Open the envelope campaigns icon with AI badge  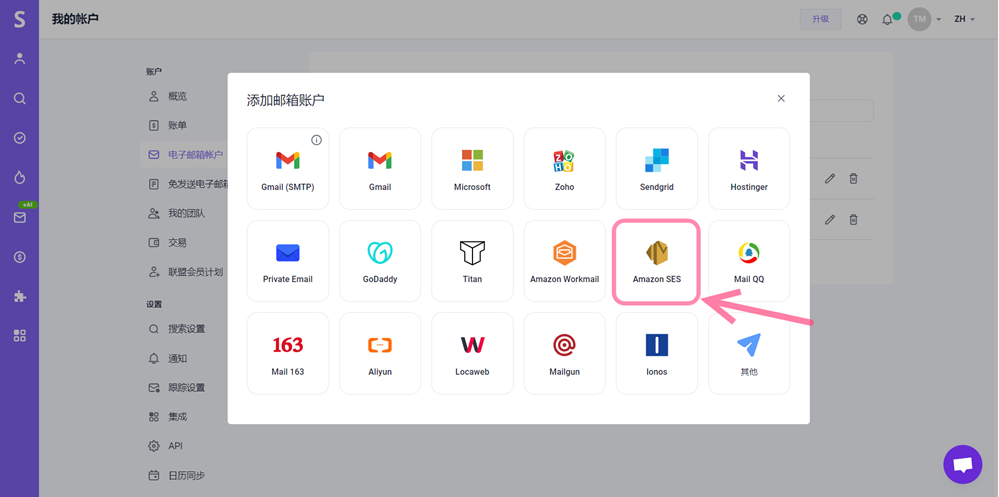coord(20,217)
